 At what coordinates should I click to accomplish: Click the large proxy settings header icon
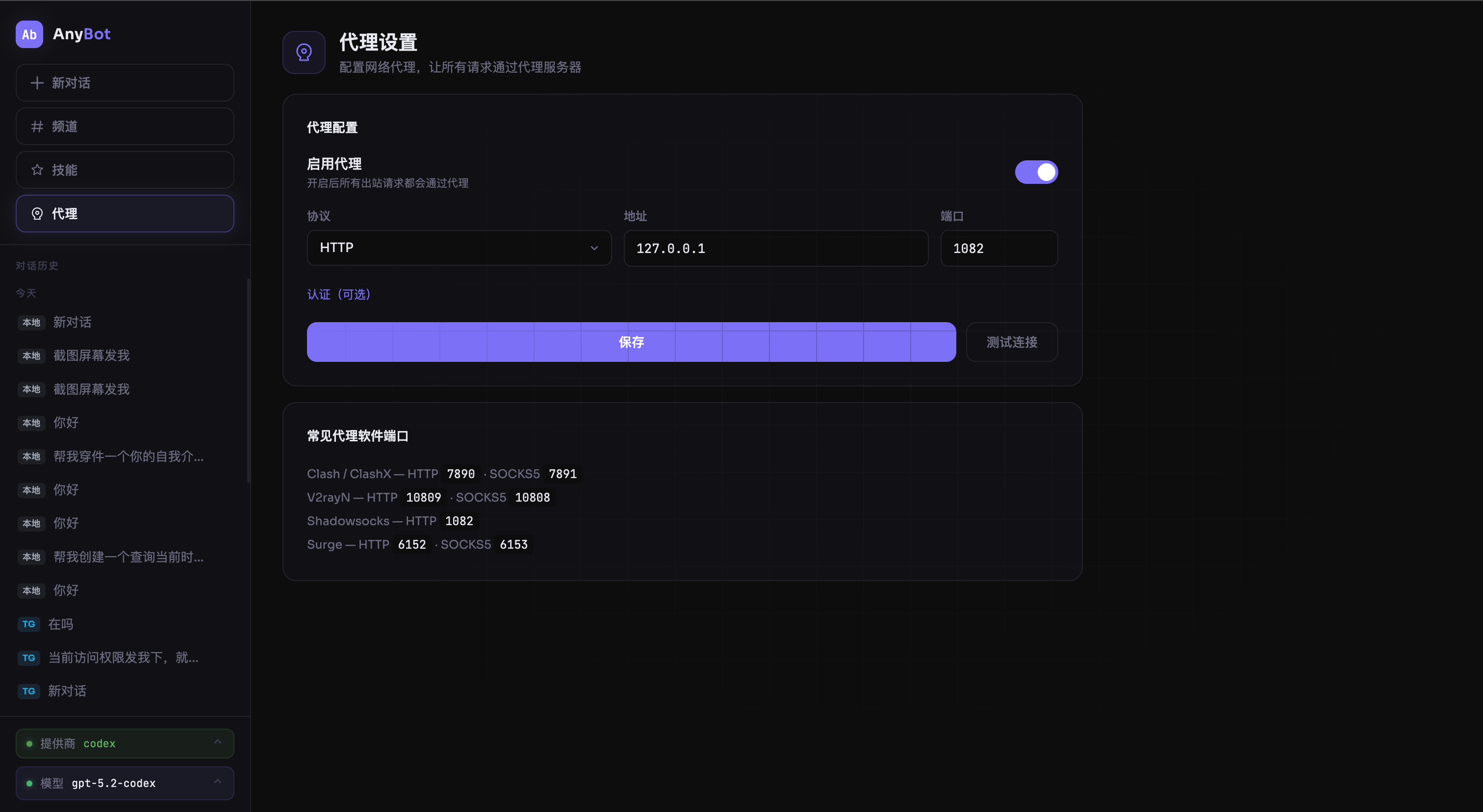[304, 52]
